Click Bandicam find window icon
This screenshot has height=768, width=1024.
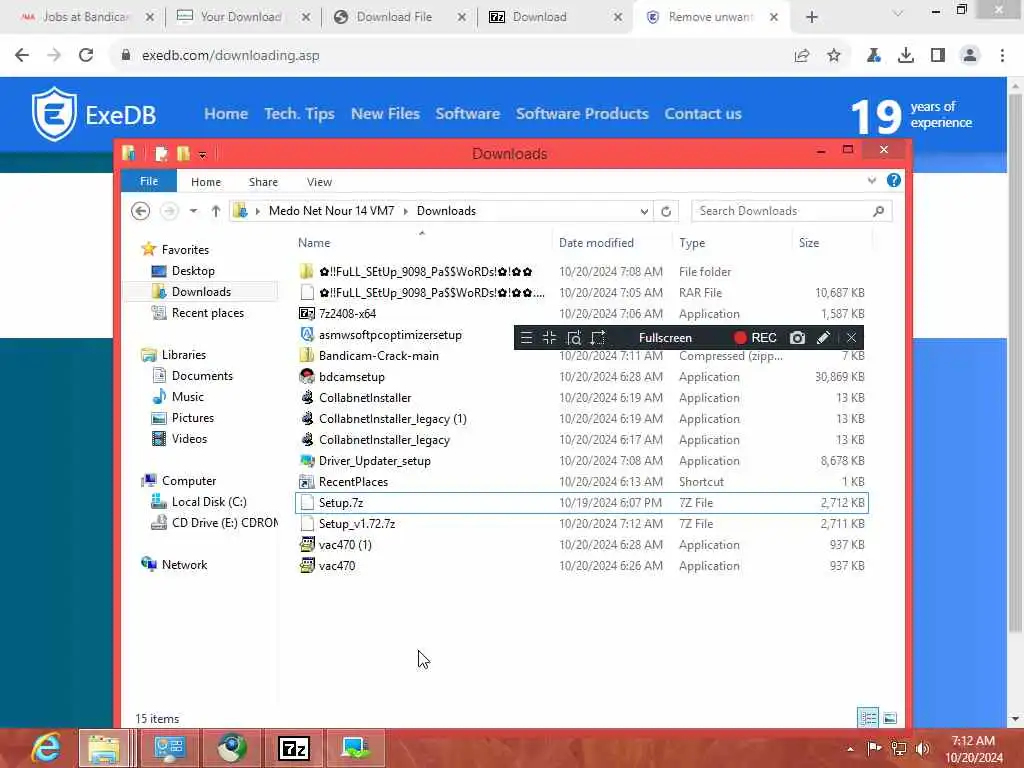tap(573, 338)
